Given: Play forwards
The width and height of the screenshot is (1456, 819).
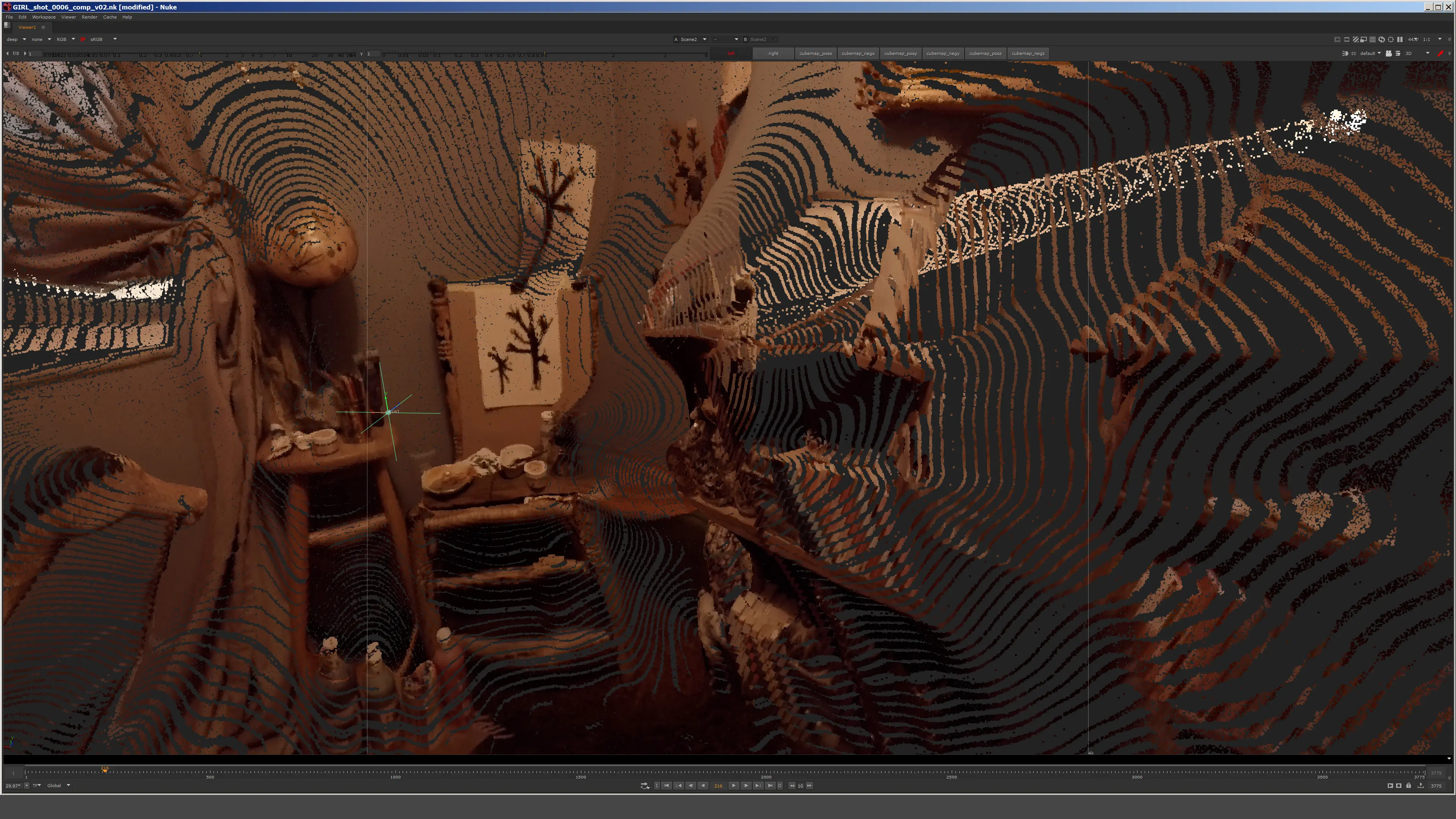Looking at the screenshot, I should [734, 786].
